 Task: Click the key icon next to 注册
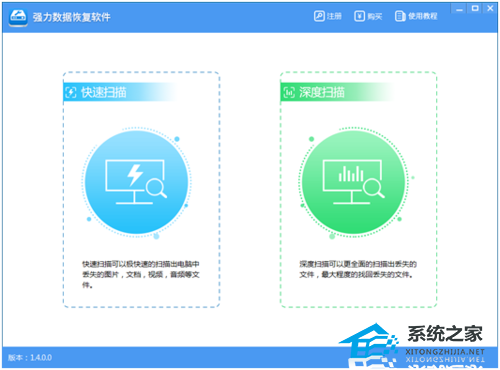coord(319,16)
